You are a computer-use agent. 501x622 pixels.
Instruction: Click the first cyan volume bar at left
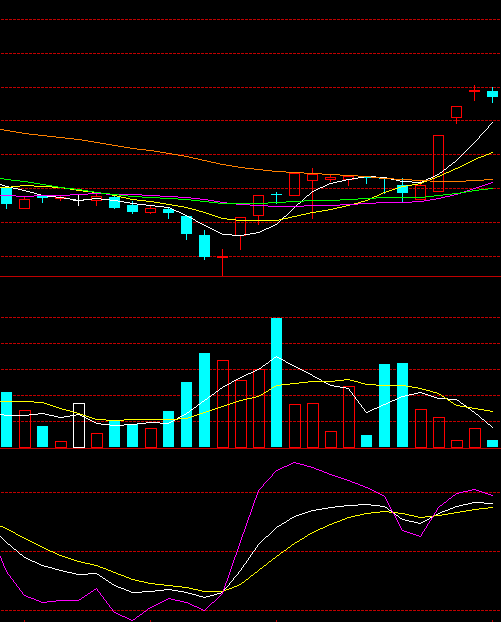pyautogui.click(x=6, y=420)
